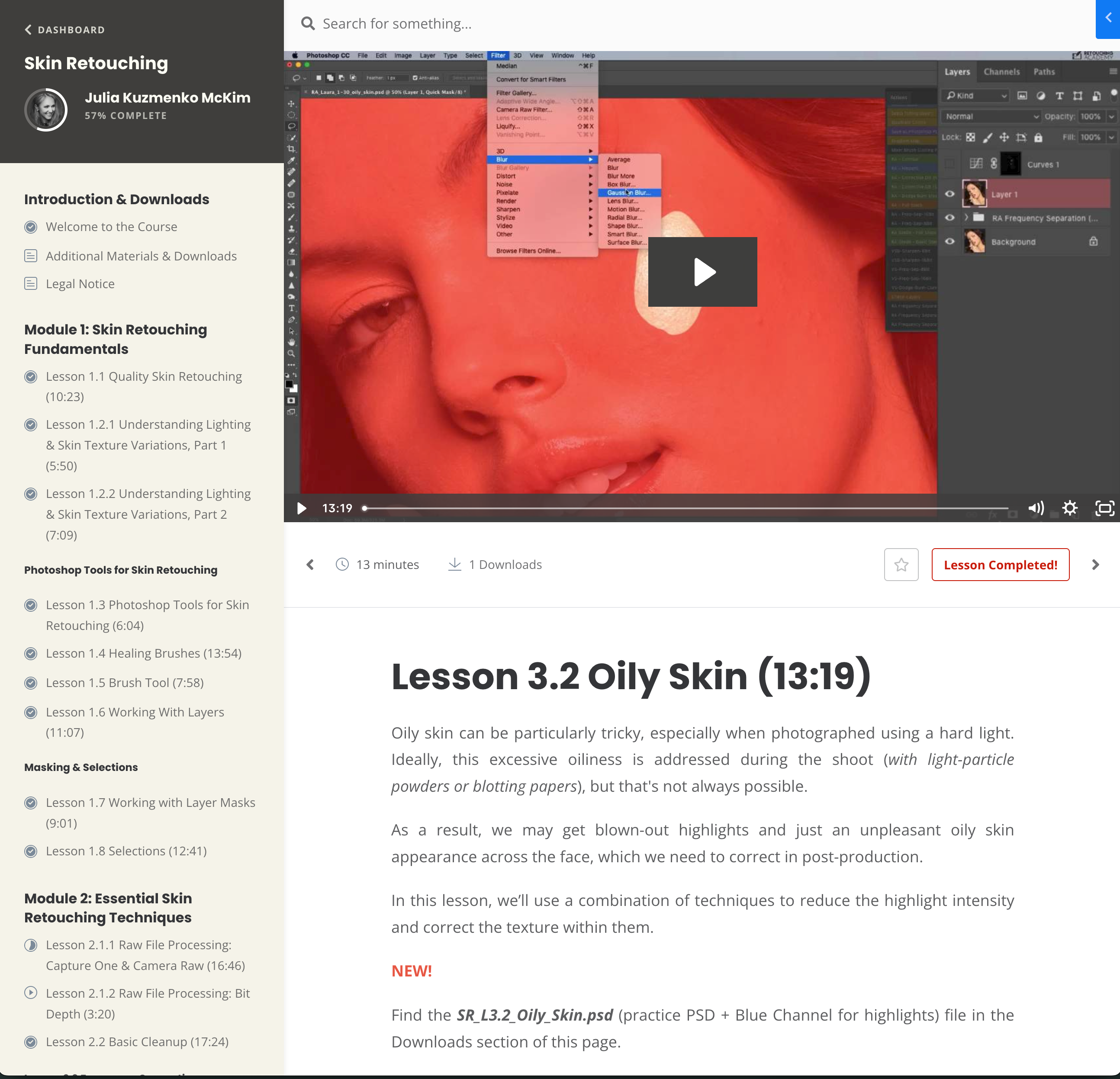Open the video settings gear
The height and width of the screenshot is (1079, 1120).
(x=1070, y=508)
